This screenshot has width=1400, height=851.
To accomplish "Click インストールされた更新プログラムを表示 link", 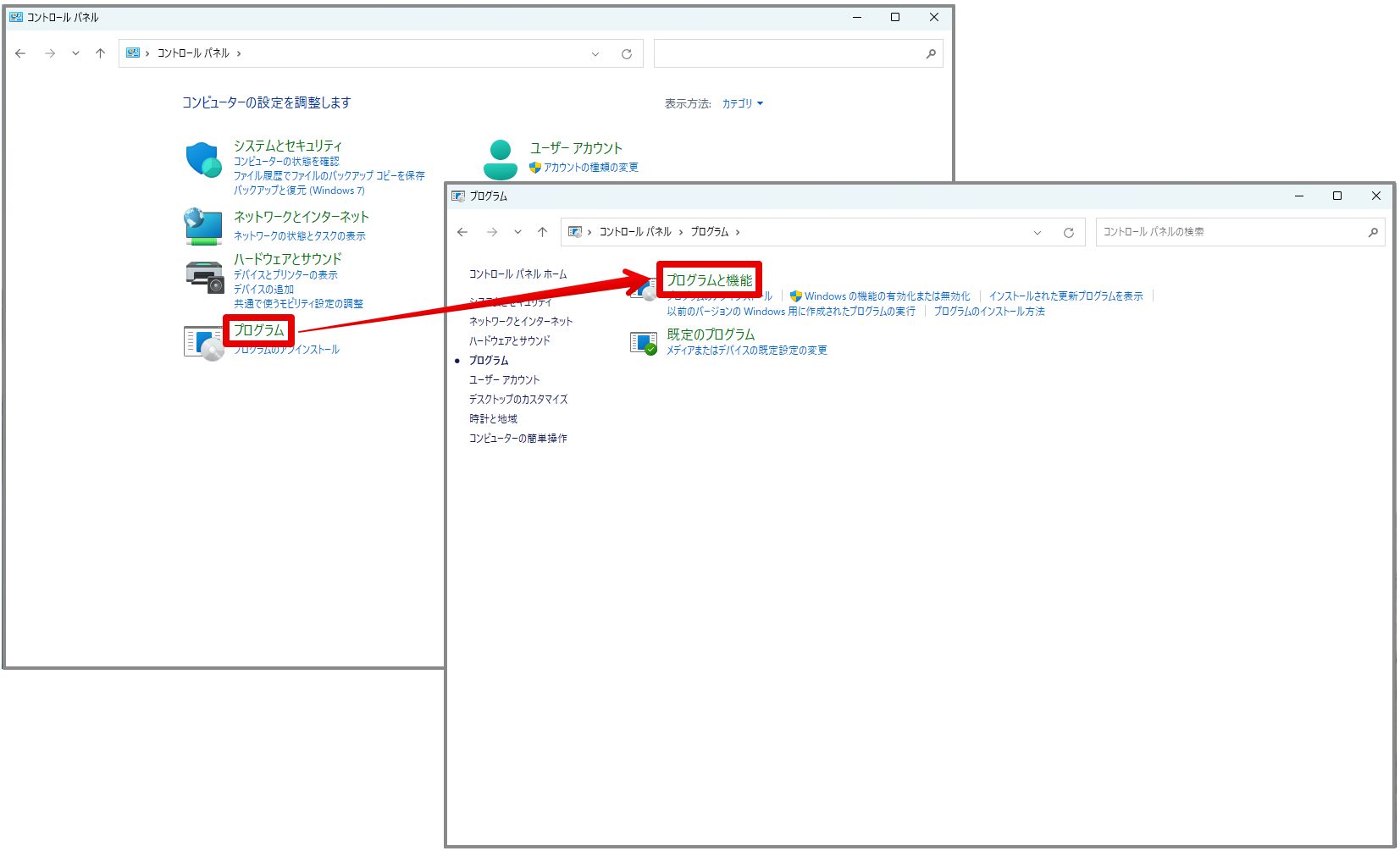I will click(1065, 296).
